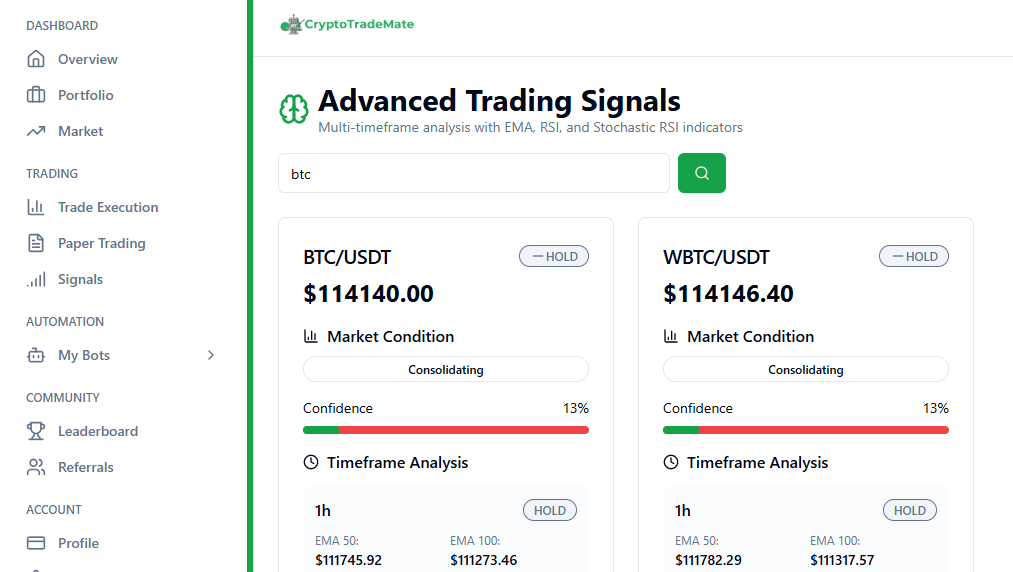1013x572 pixels.
Task: Click the BTC/USDT confidence progress bar
Action: click(445, 430)
